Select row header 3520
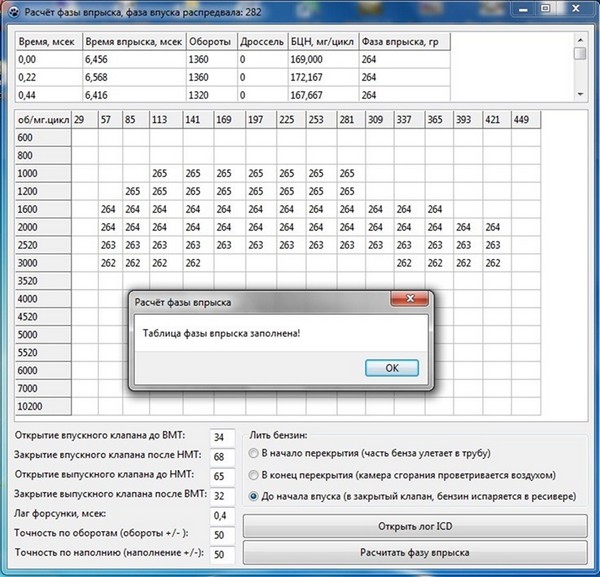Screen dimensions: 600x577 [43, 281]
